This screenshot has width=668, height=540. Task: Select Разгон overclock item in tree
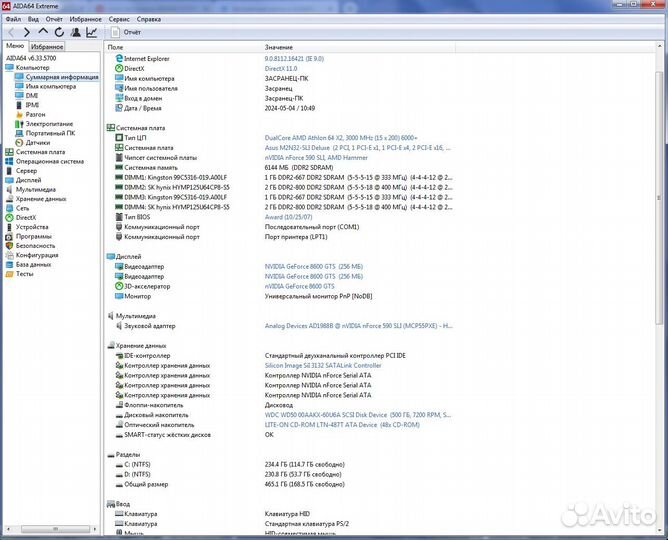pos(32,114)
